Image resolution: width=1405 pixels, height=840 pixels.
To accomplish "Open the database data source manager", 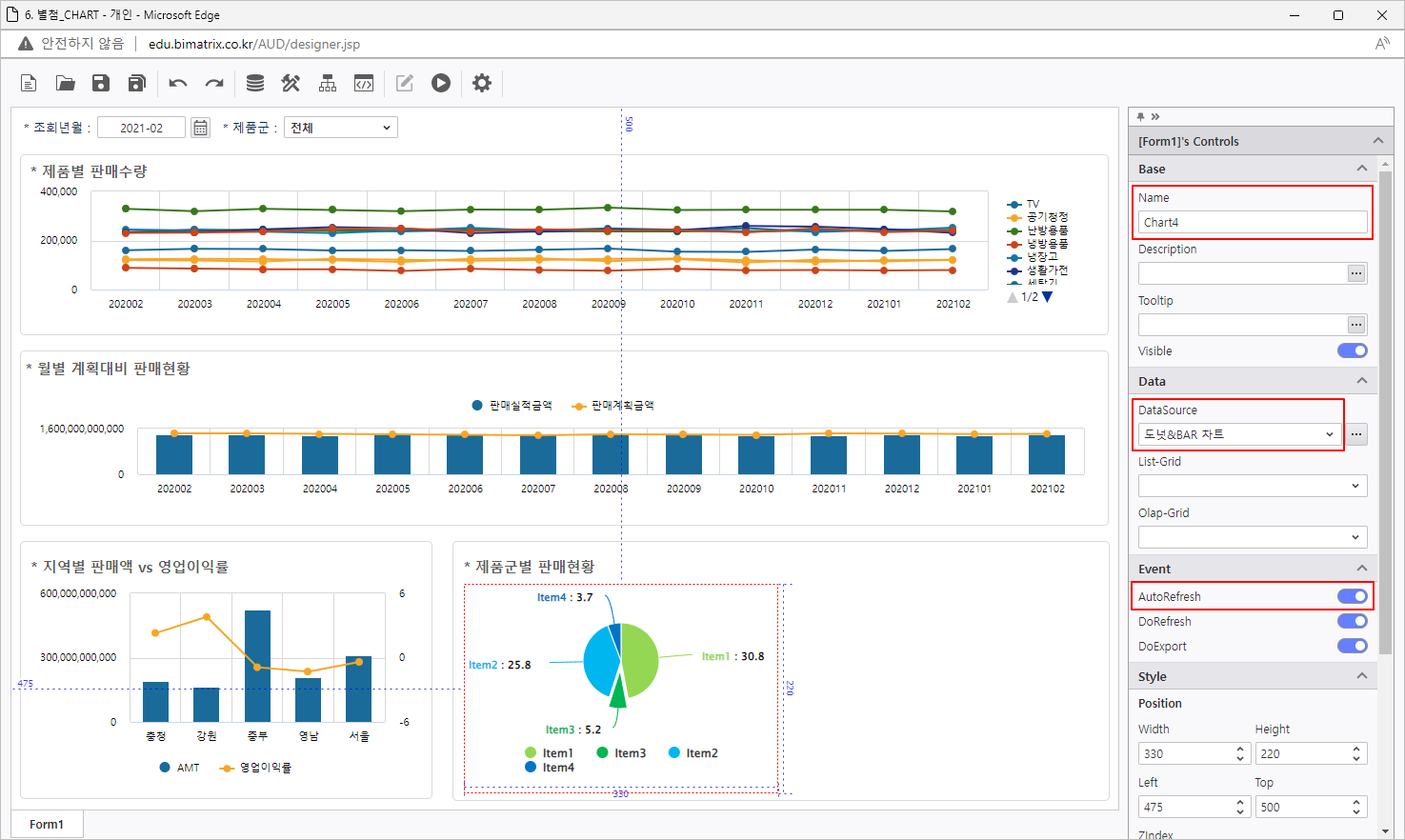I will [254, 84].
